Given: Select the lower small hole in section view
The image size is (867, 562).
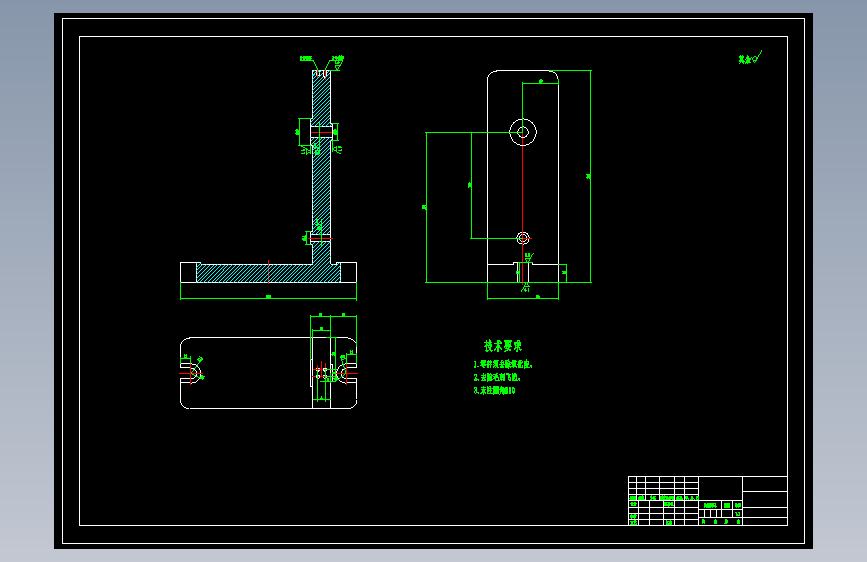Looking at the screenshot, I should (321, 238).
